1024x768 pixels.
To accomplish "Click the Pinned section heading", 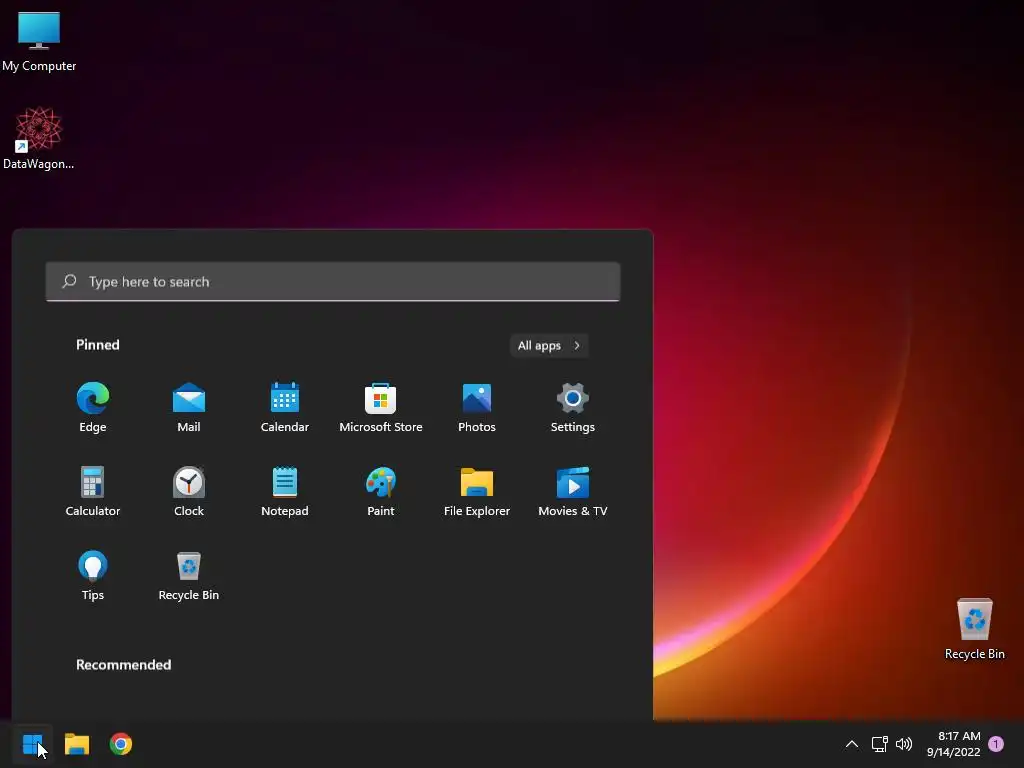I will point(98,345).
